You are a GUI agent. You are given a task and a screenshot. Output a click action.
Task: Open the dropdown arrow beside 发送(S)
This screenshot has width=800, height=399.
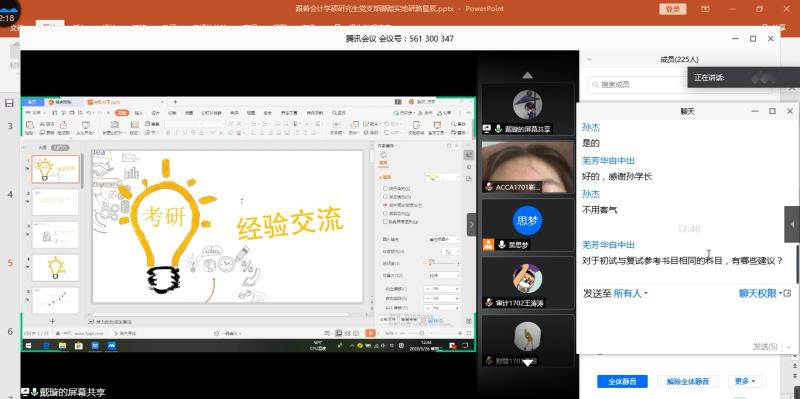[x=789, y=347]
